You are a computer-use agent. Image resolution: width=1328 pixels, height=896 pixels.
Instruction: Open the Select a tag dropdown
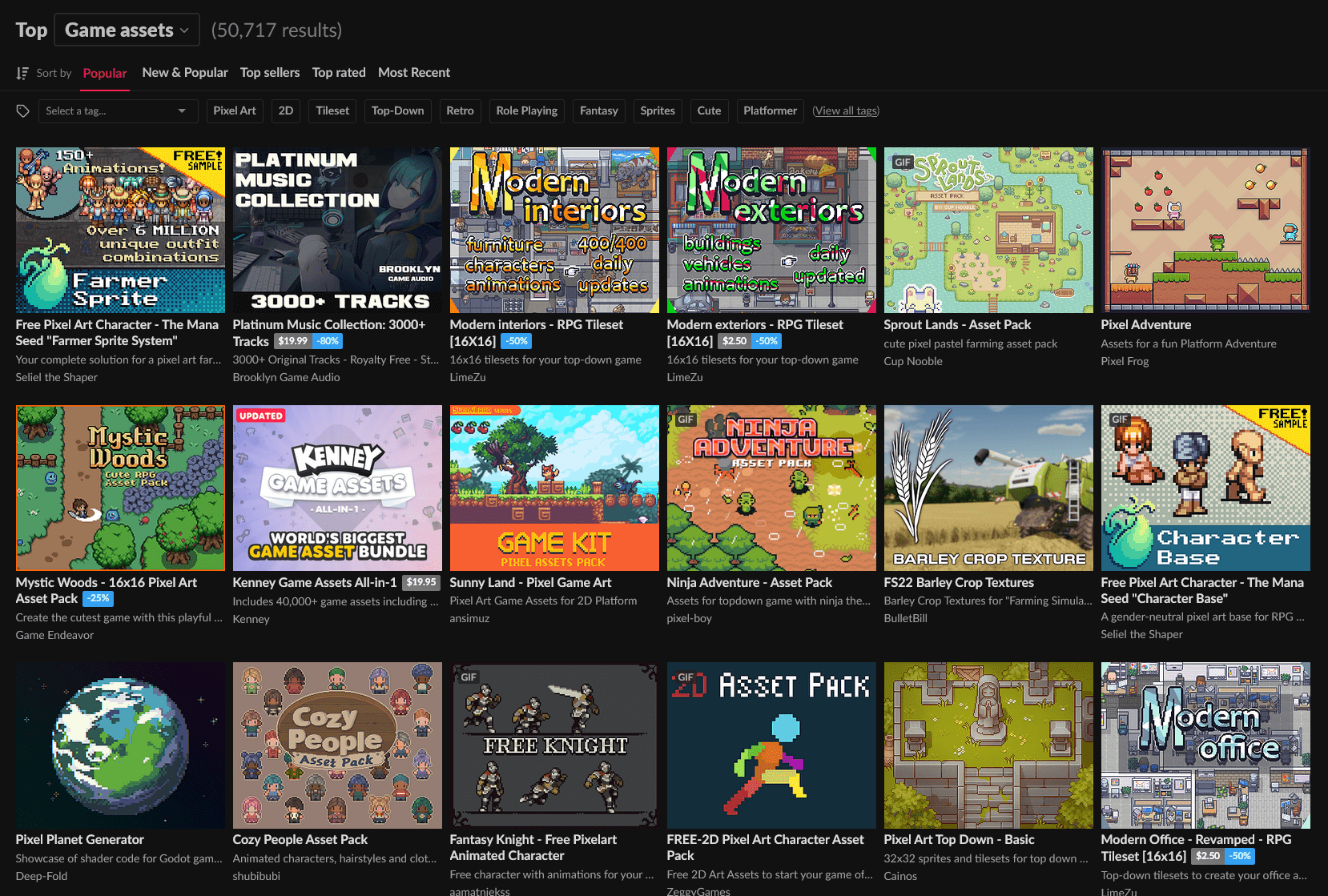[118, 110]
